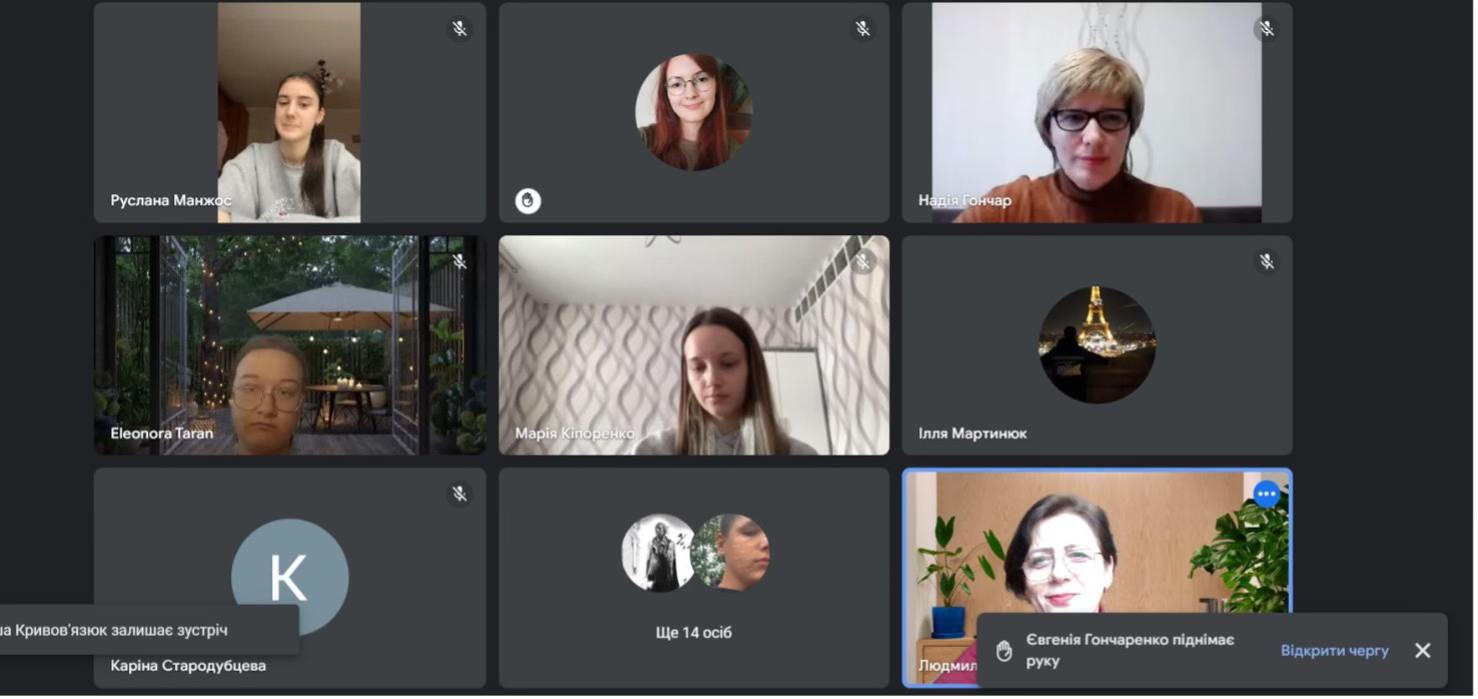Screen dimensions: 1478x699
Task: Click muted mic icon on Каріна Стародубцева tile
Action: 459,494
